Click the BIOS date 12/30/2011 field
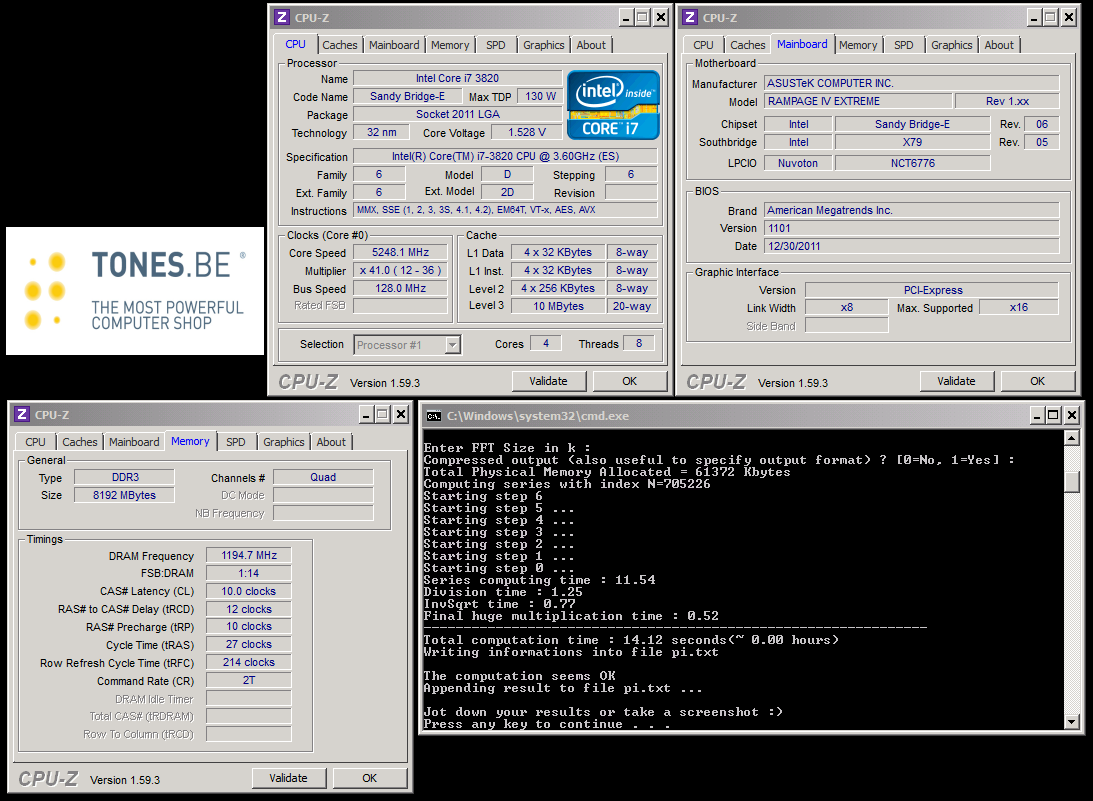Image resolution: width=1093 pixels, height=801 pixels. [912, 246]
